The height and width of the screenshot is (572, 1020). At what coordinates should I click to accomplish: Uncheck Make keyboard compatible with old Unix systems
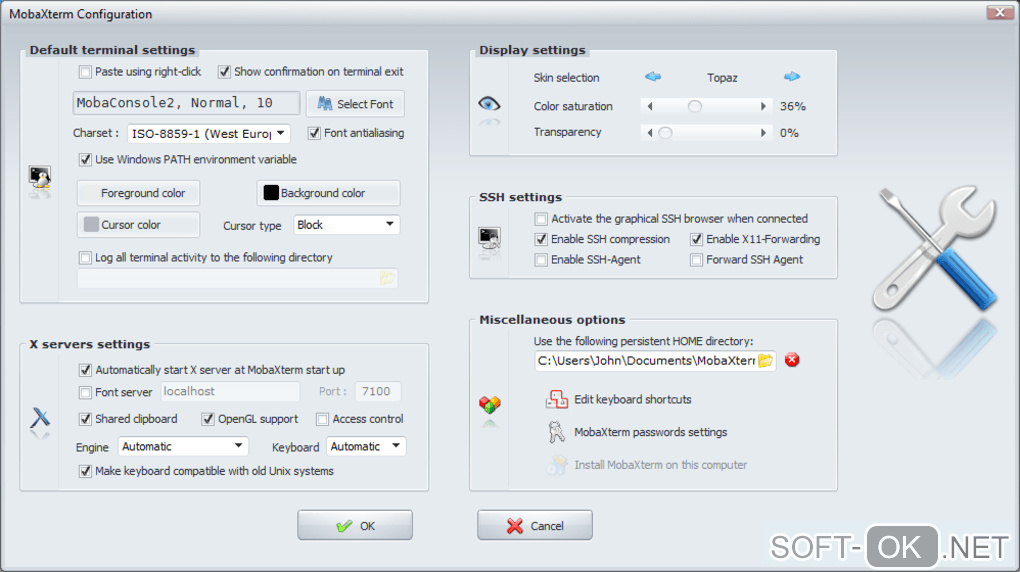85,471
